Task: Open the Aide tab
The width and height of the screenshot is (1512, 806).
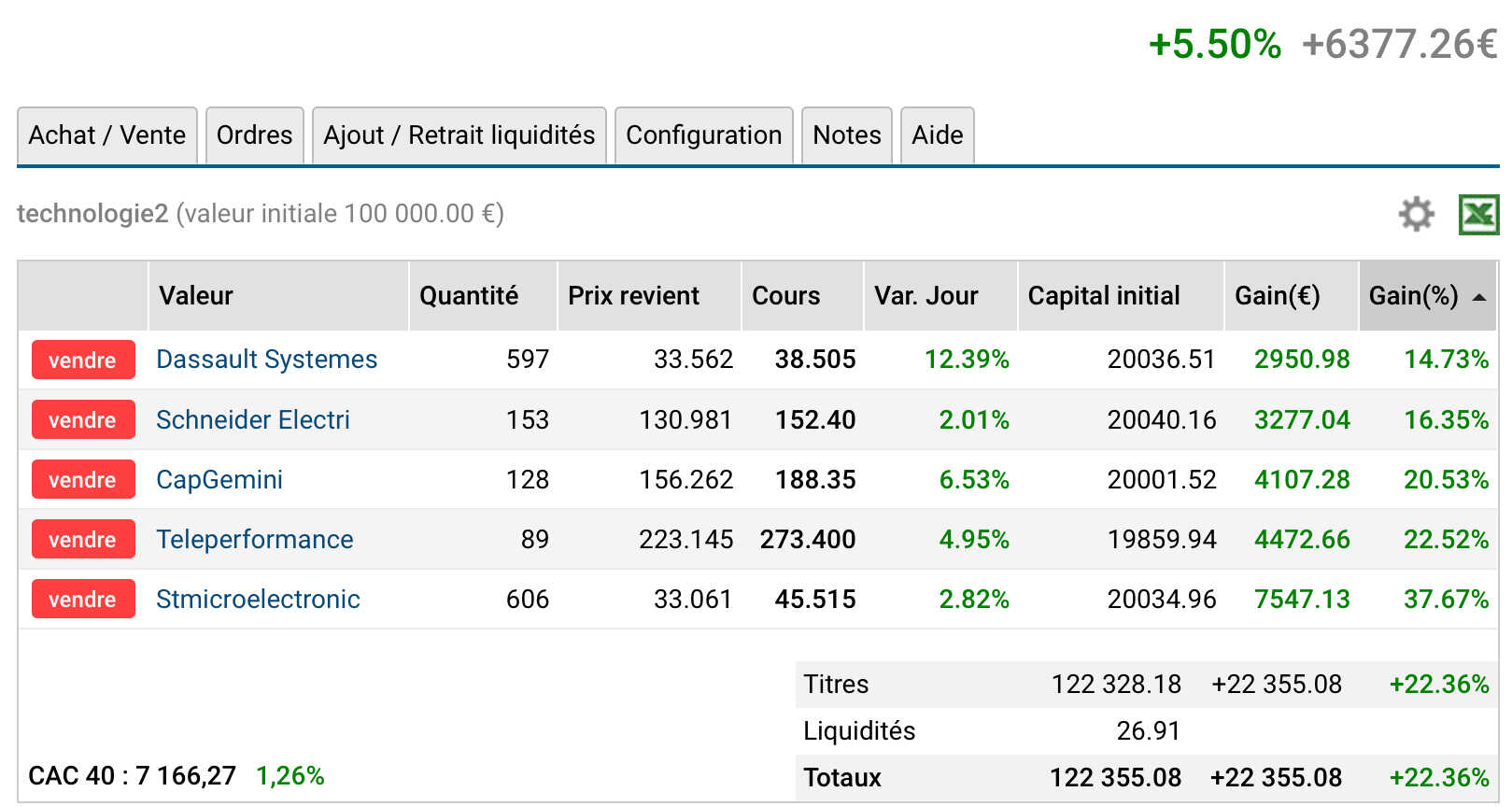Action: tap(938, 135)
